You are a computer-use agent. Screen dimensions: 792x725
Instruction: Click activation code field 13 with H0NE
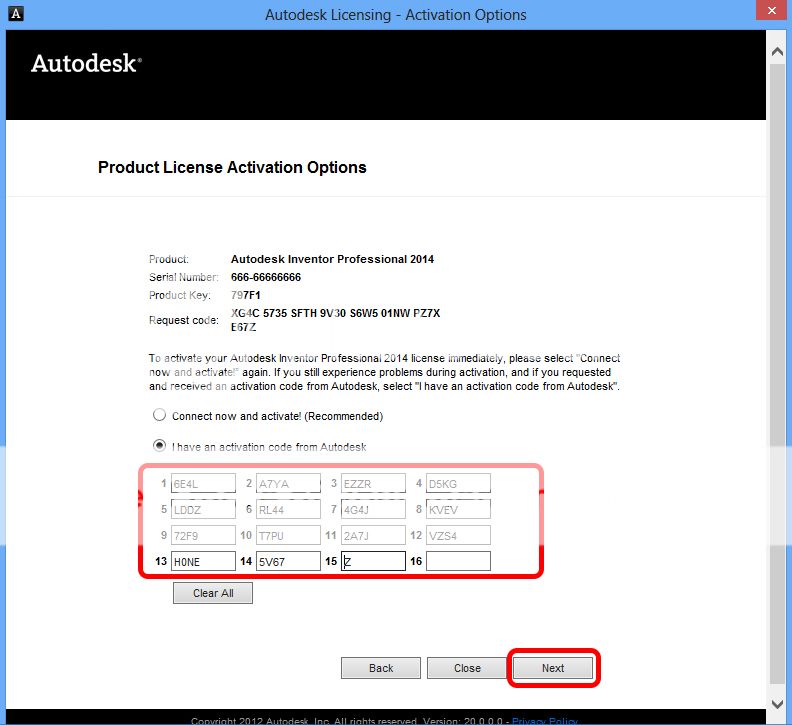click(203, 561)
